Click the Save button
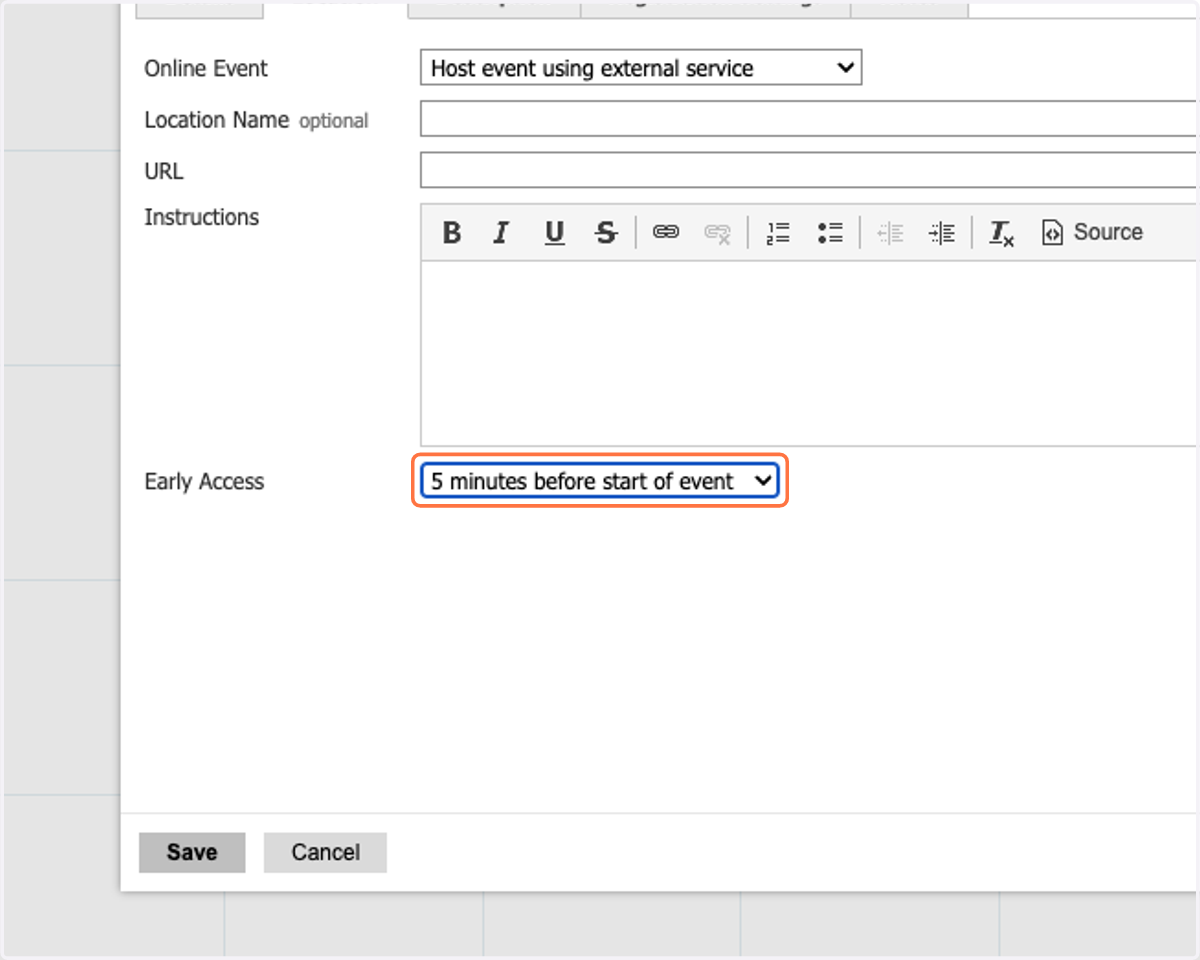 [192, 853]
